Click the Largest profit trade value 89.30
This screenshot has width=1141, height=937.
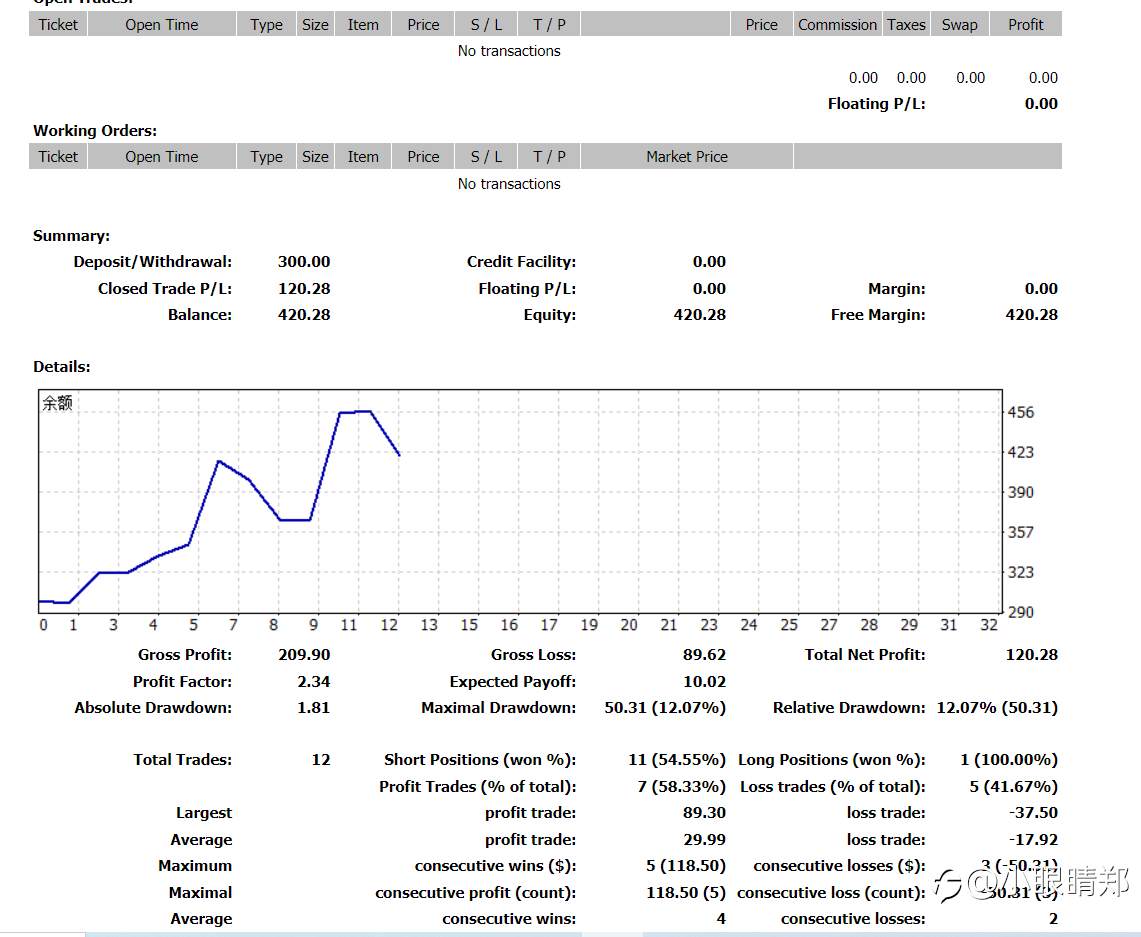[x=704, y=813]
